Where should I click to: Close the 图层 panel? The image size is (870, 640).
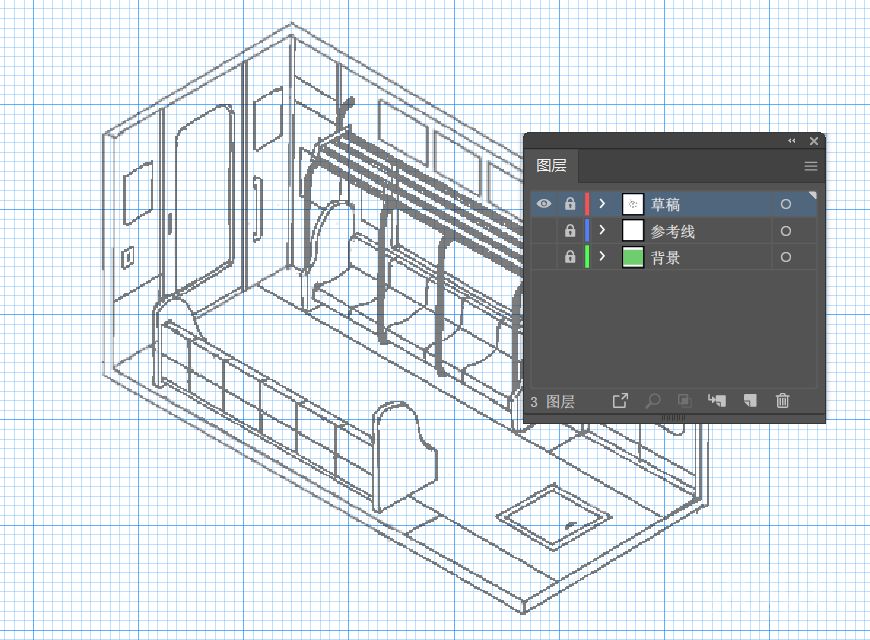[814, 141]
